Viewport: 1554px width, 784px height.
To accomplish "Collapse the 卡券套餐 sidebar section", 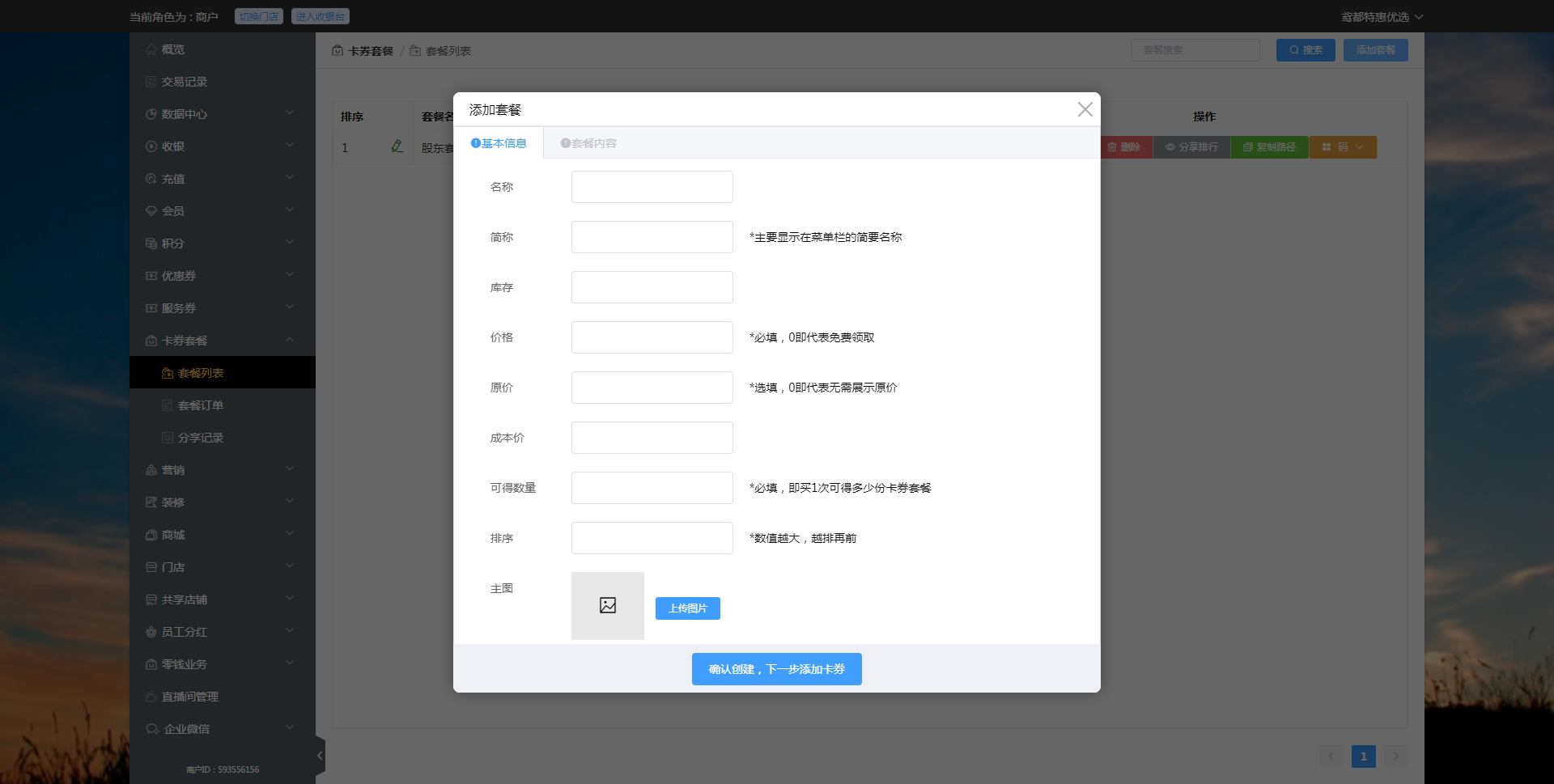I will 290,340.
